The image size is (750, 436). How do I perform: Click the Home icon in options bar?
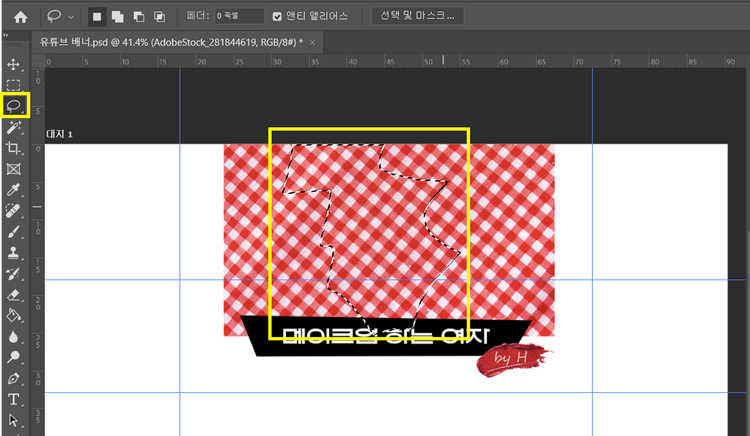pyautogui.click(x=20, y=17)
